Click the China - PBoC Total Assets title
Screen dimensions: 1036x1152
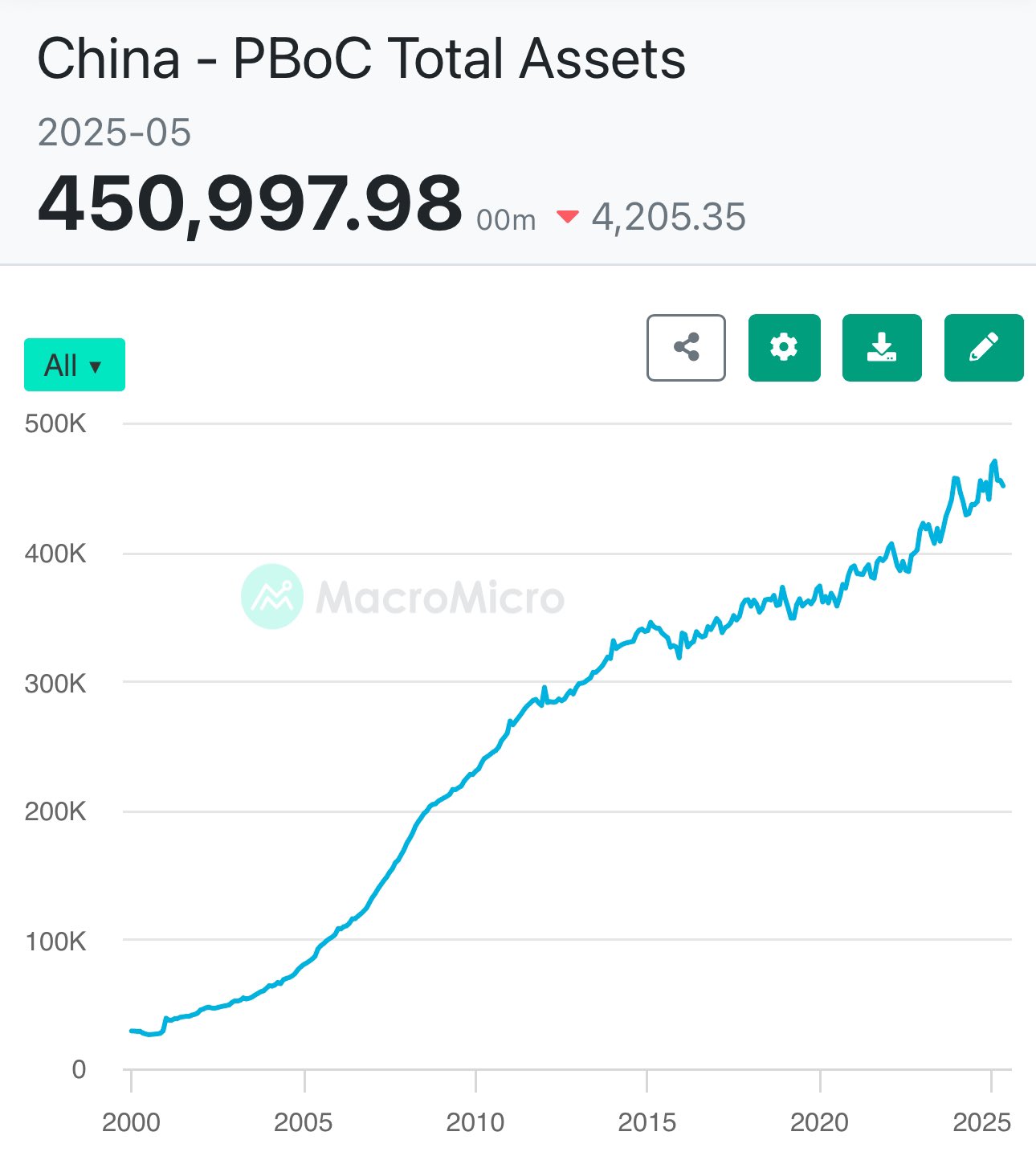(361, 59)
